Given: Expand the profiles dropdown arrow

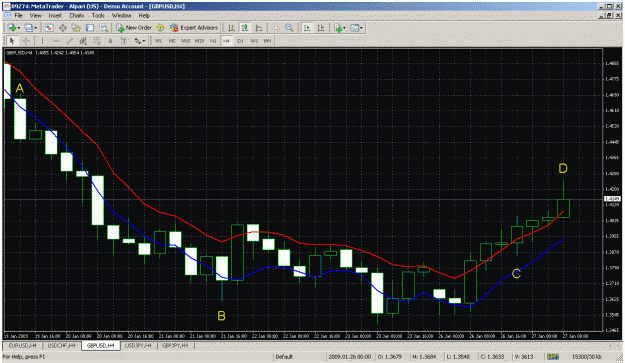Looking at the screenshot, I should click(x=35, y=28).
